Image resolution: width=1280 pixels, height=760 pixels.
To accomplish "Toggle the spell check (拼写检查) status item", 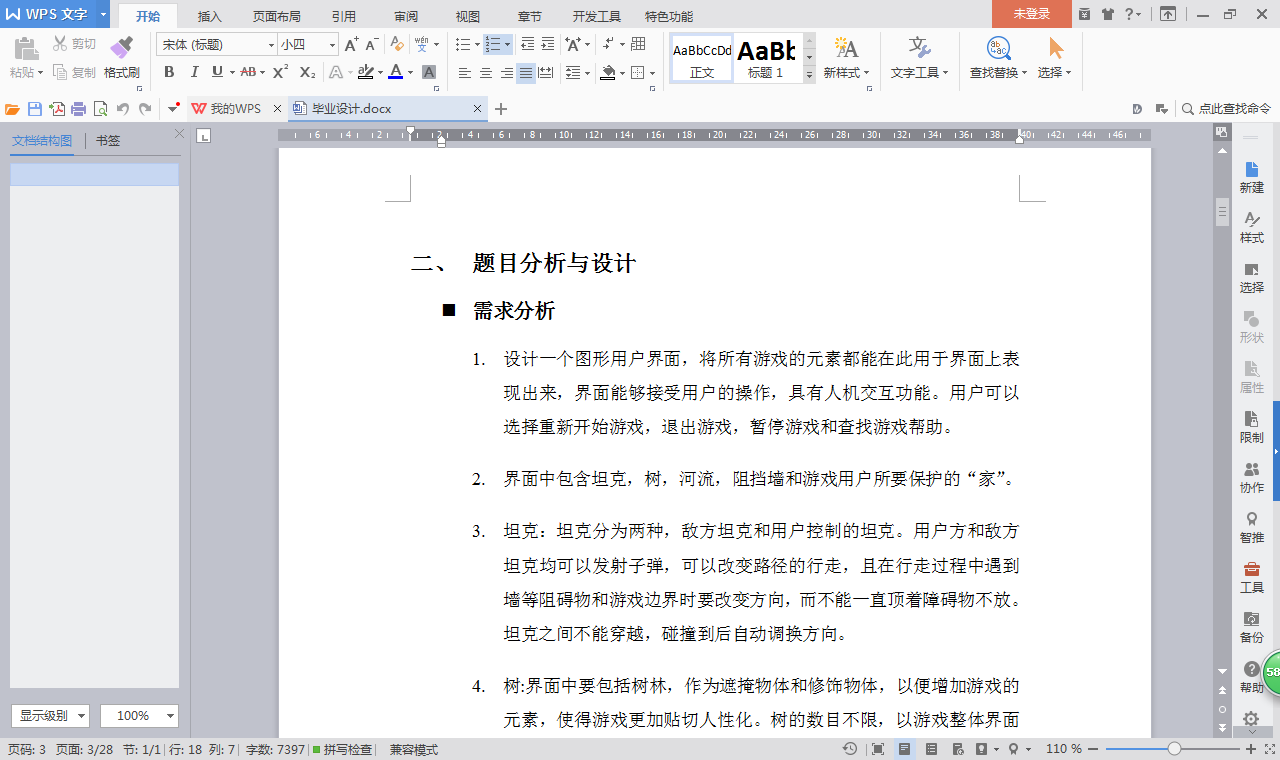I will [343, 749].
